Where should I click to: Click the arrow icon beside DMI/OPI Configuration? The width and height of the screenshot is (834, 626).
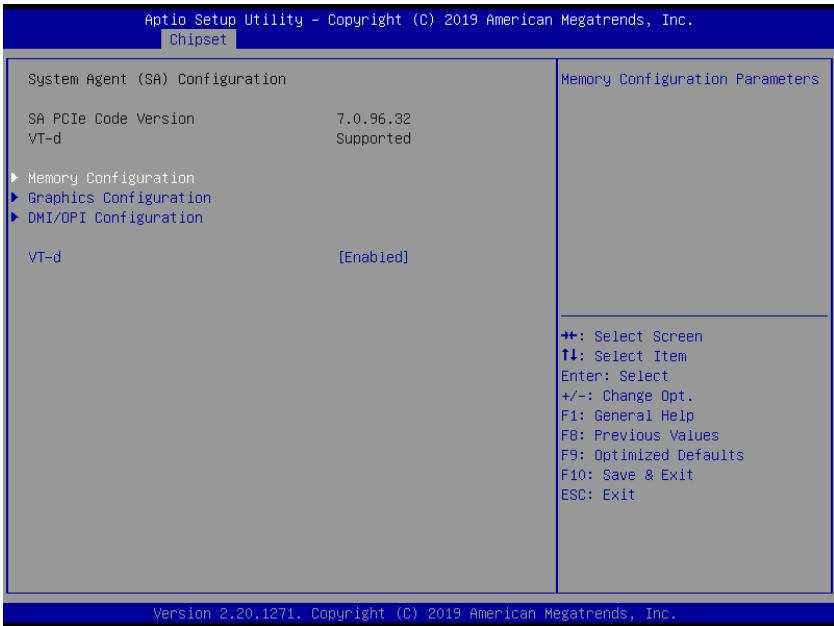[15, 218]
